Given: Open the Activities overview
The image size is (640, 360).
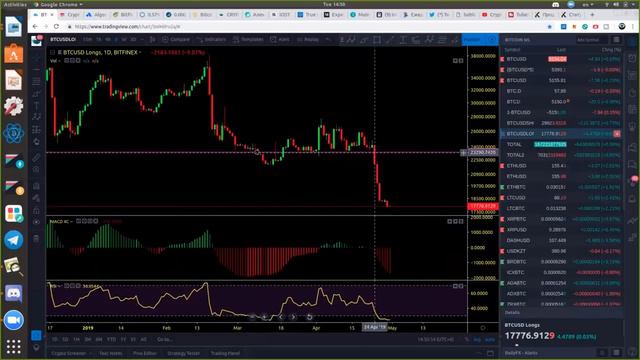Looking at the screenshot, I should [x=15, y=4].
